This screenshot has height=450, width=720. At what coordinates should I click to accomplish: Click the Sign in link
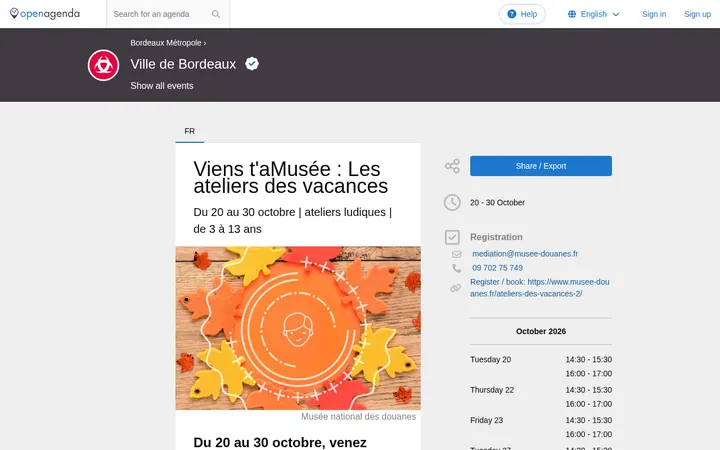654,14
